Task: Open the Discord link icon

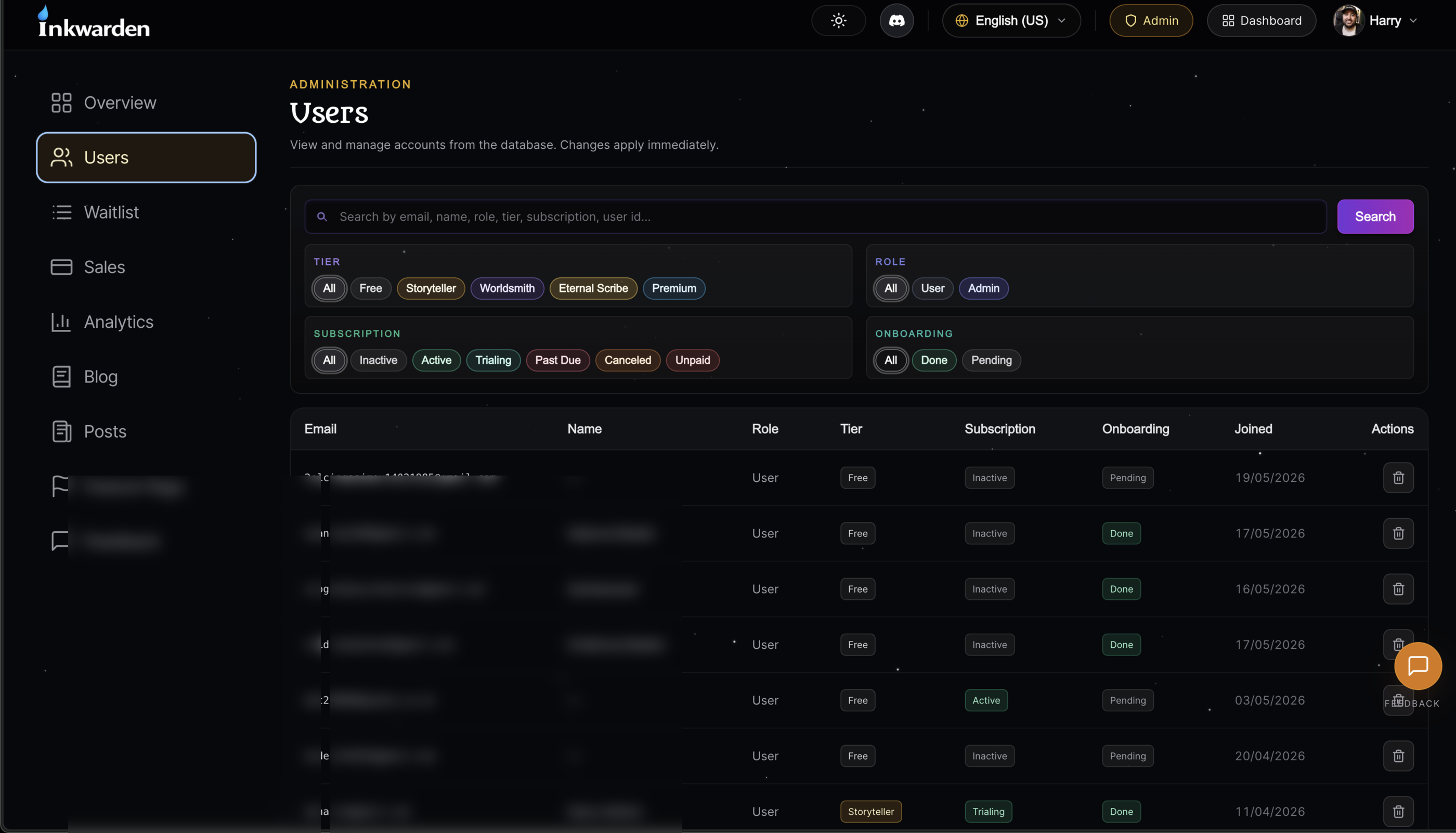Action: pos(896,21)
